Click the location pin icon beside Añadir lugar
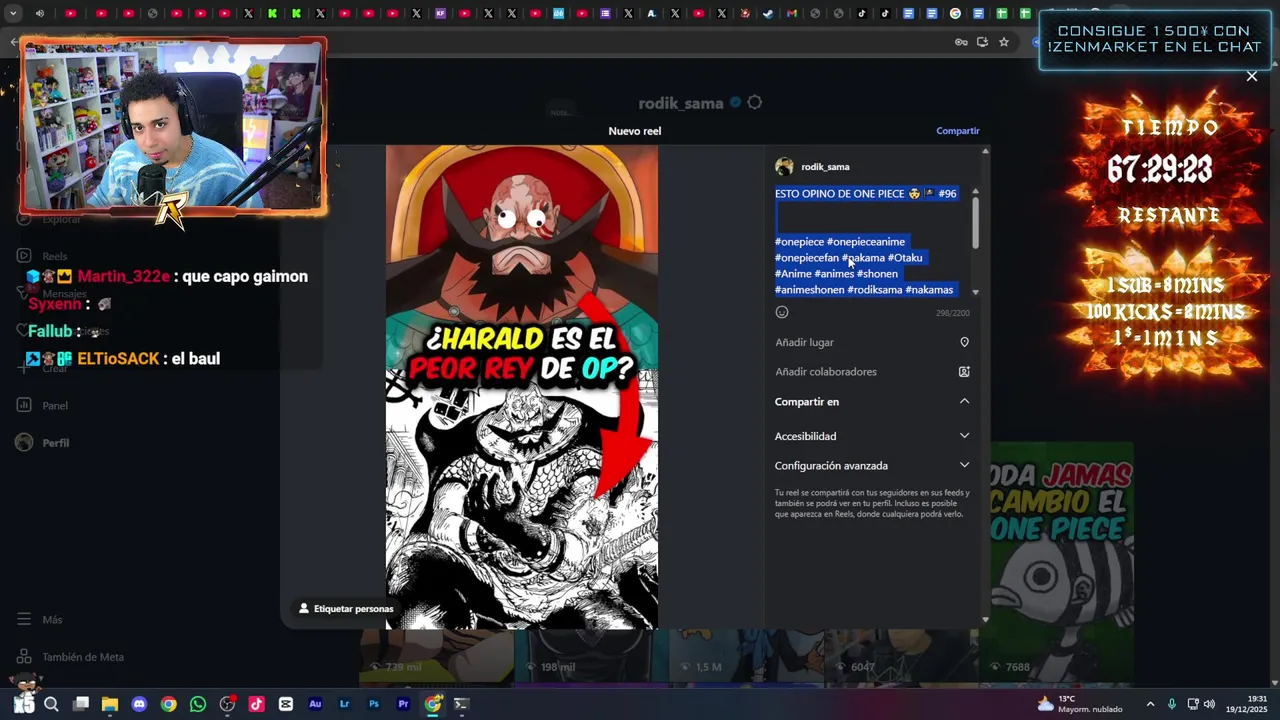Viewport: 1280px width, 720px height. click(x=964, y=342)
